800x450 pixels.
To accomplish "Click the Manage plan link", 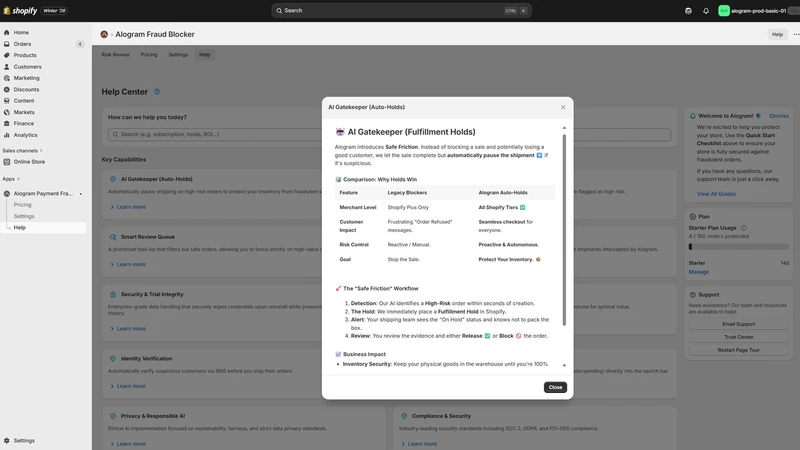I will point(698,272).
